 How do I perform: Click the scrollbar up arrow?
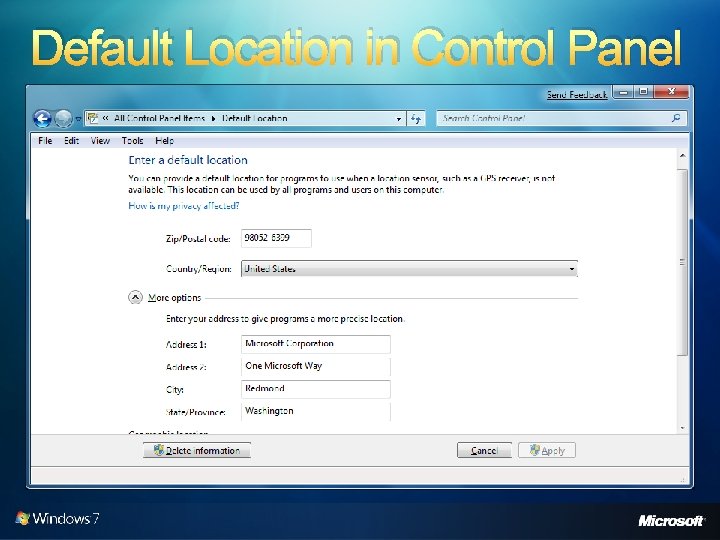tap(683, 156)
